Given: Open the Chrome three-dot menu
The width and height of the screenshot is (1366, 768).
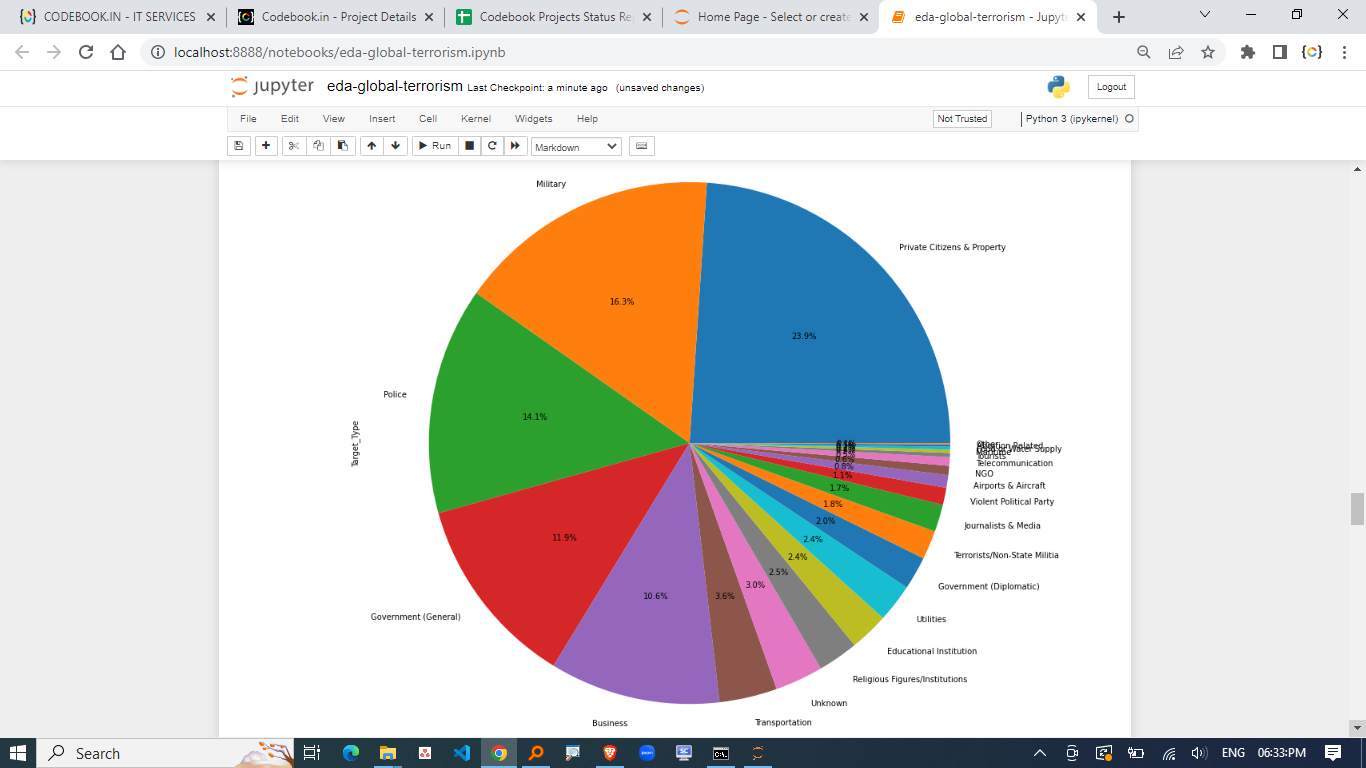Looking at the screenshot, I should 1344,52.
